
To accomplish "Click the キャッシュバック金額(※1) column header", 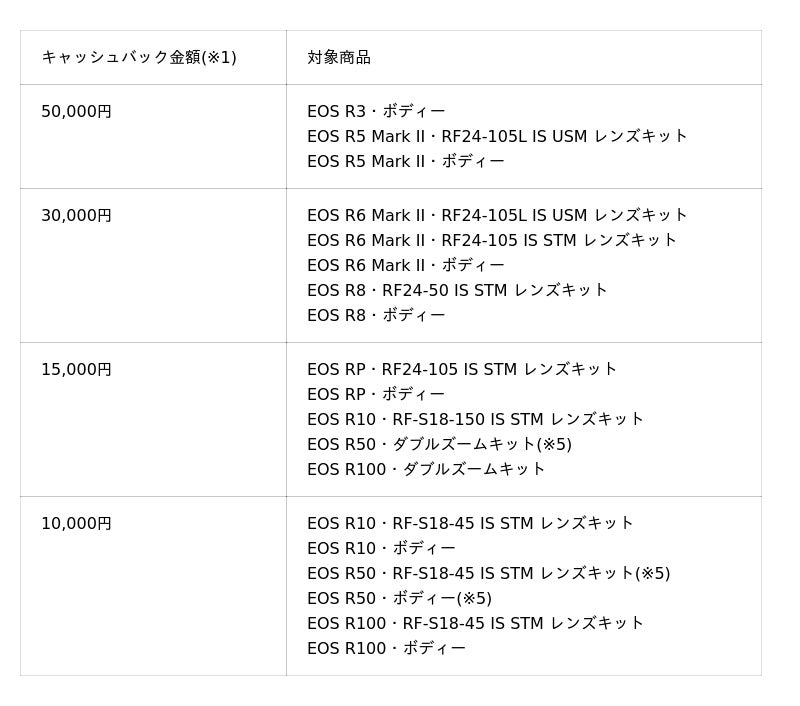I will click(x=139, y=57).
